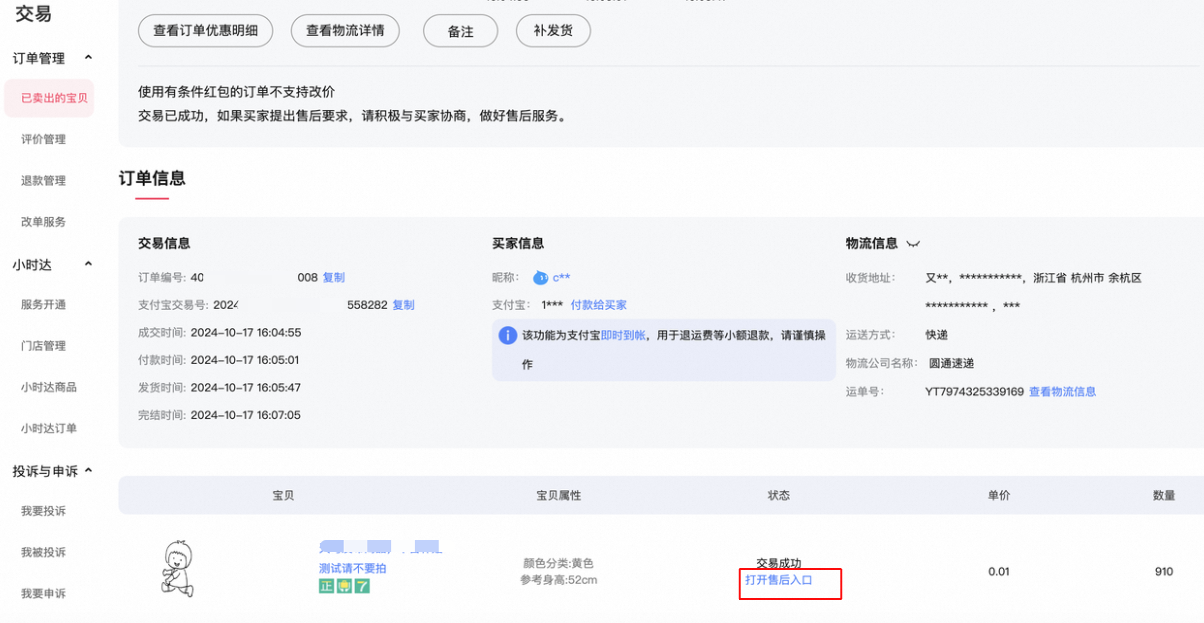Click the 补发货 button
This screenshot has width=1204, height=623.
tap(553, 31)
